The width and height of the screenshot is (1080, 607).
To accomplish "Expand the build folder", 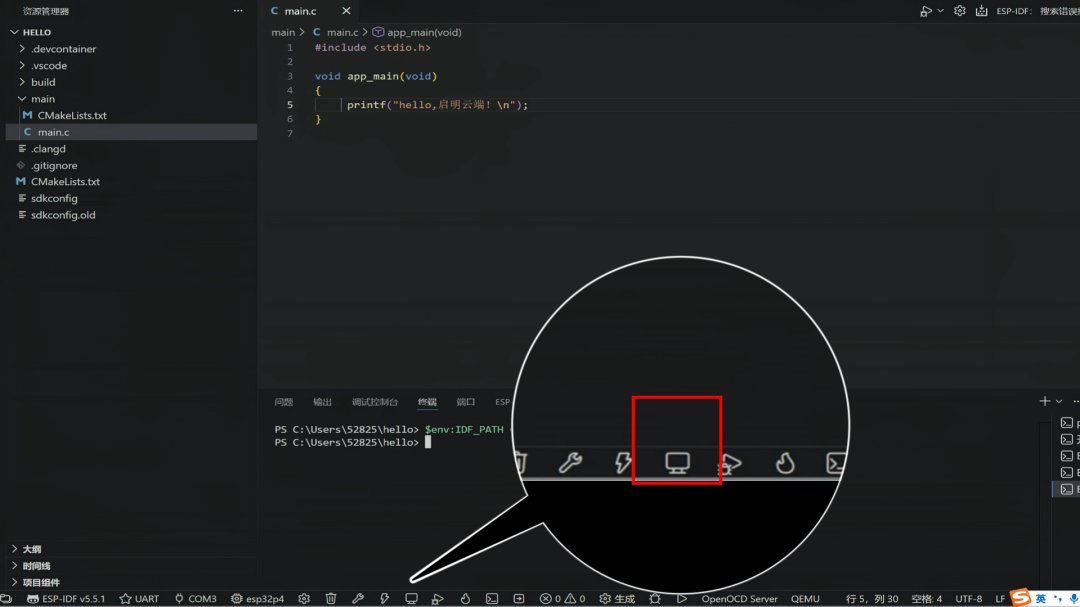I will pyautogui.click(x=22, y=82).
